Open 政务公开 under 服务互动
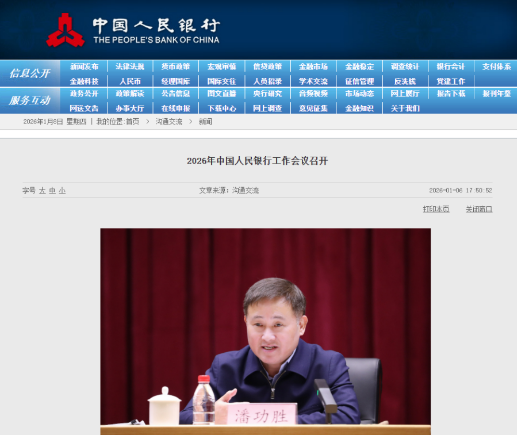The width and height of the screenshot is (517, 435). click(x=84, y=94)
